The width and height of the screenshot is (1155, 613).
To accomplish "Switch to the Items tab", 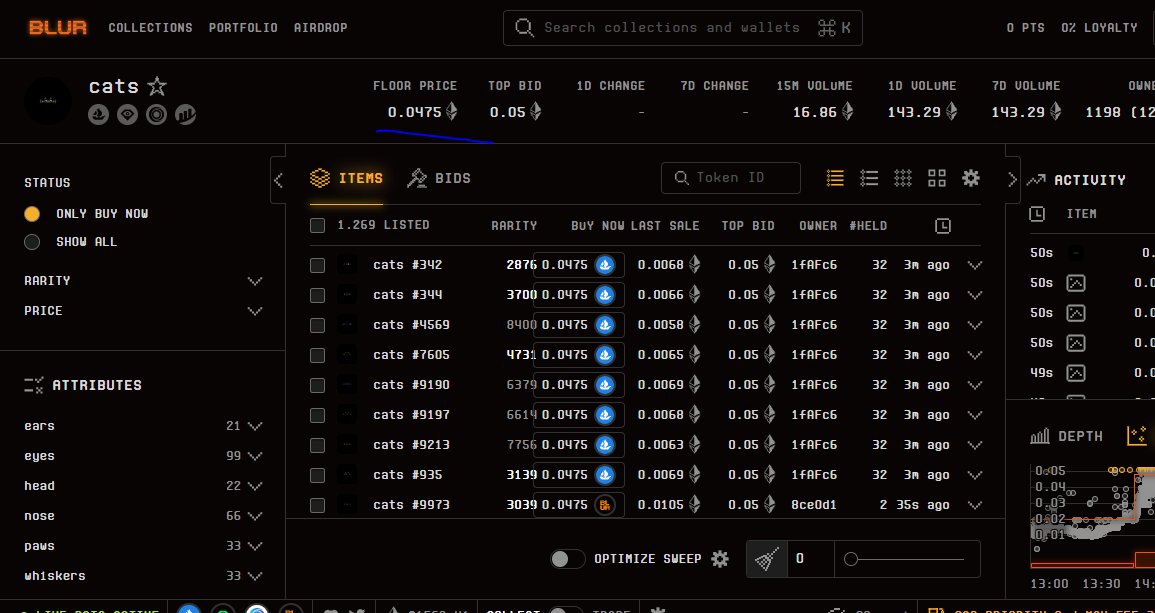I will point(346,178).
